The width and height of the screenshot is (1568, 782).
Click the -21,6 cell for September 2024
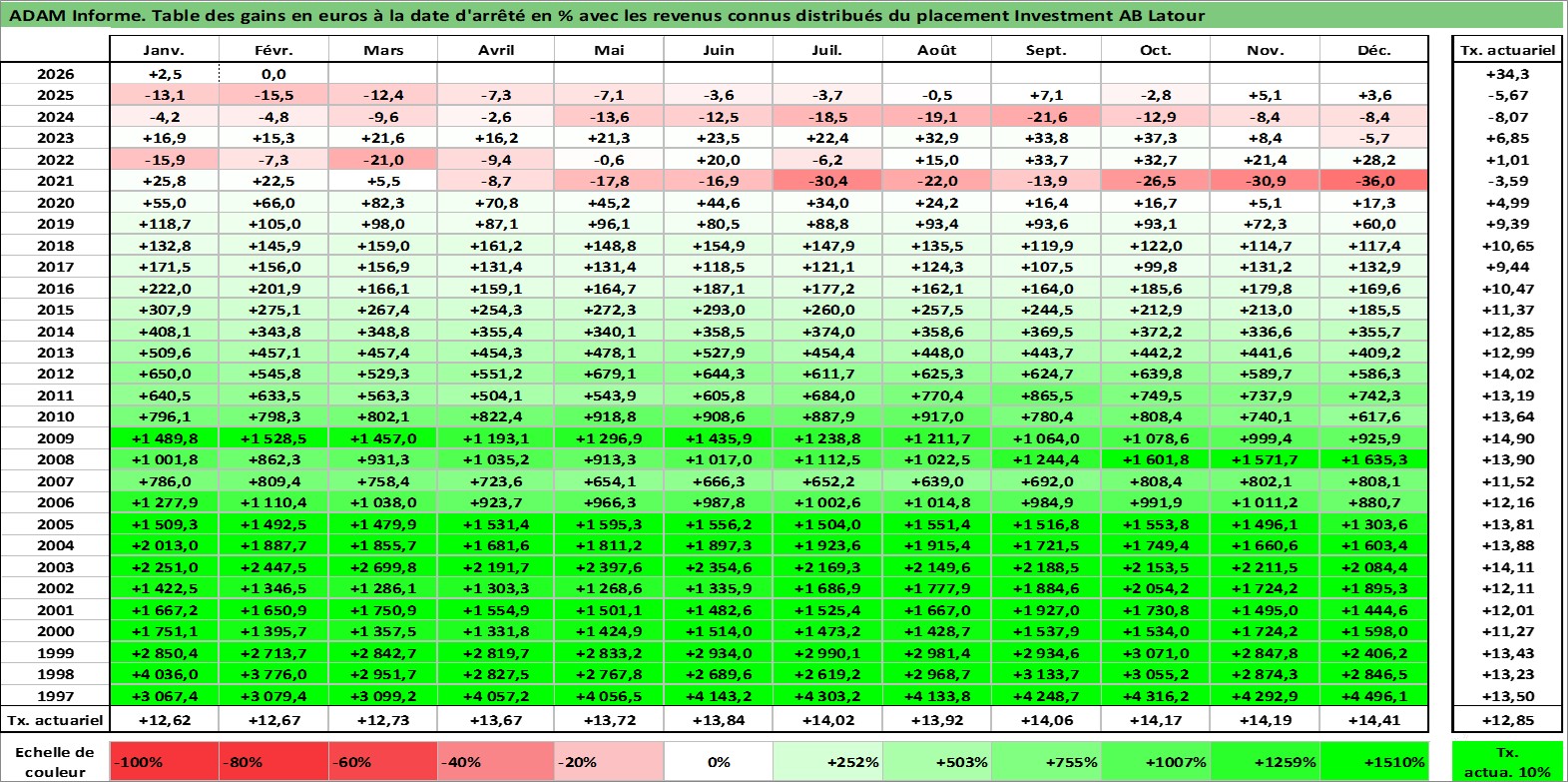(x=1046, y=117)
